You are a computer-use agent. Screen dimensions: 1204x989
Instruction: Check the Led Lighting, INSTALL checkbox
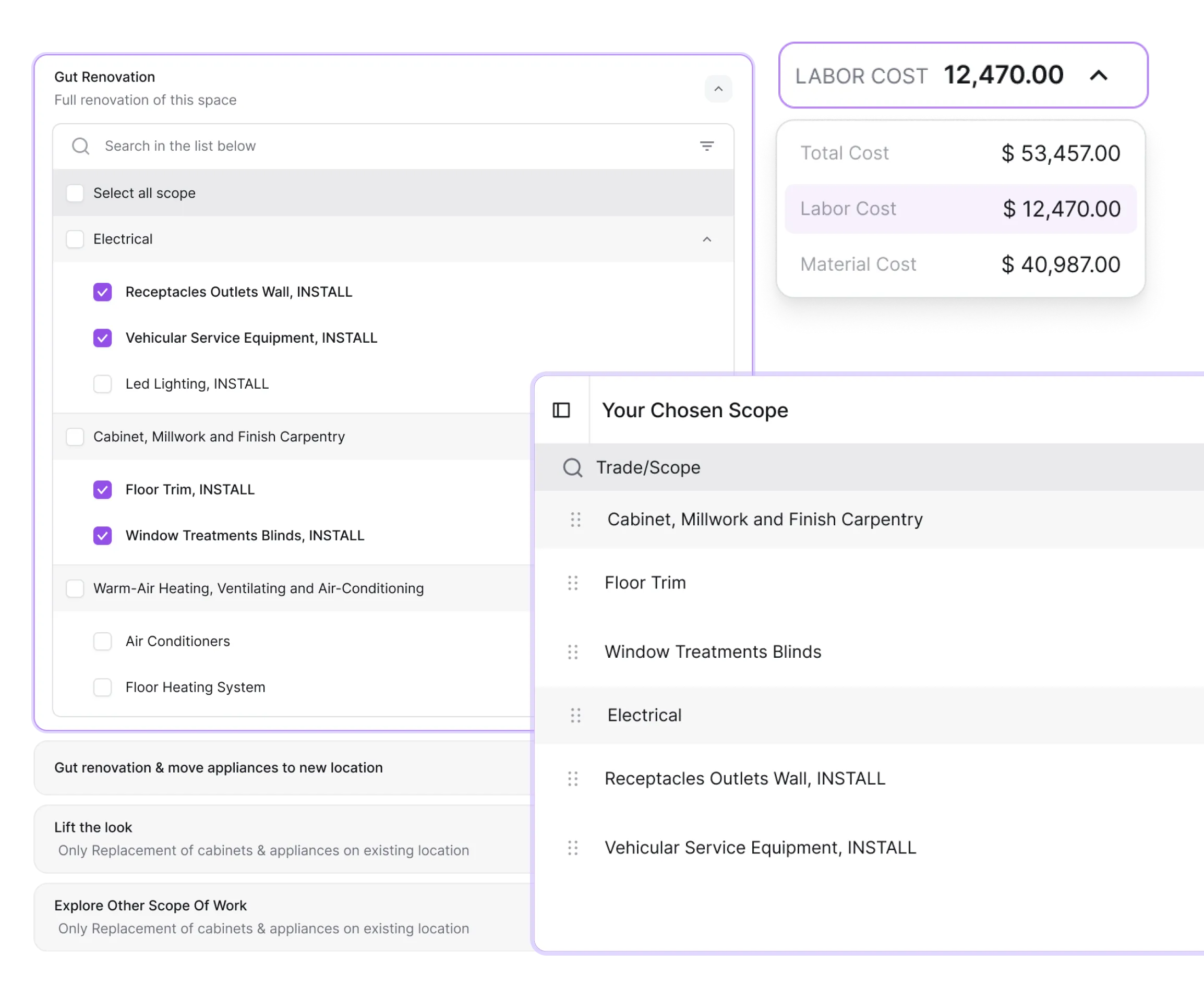pyautogui.click(x=103, y=384)
